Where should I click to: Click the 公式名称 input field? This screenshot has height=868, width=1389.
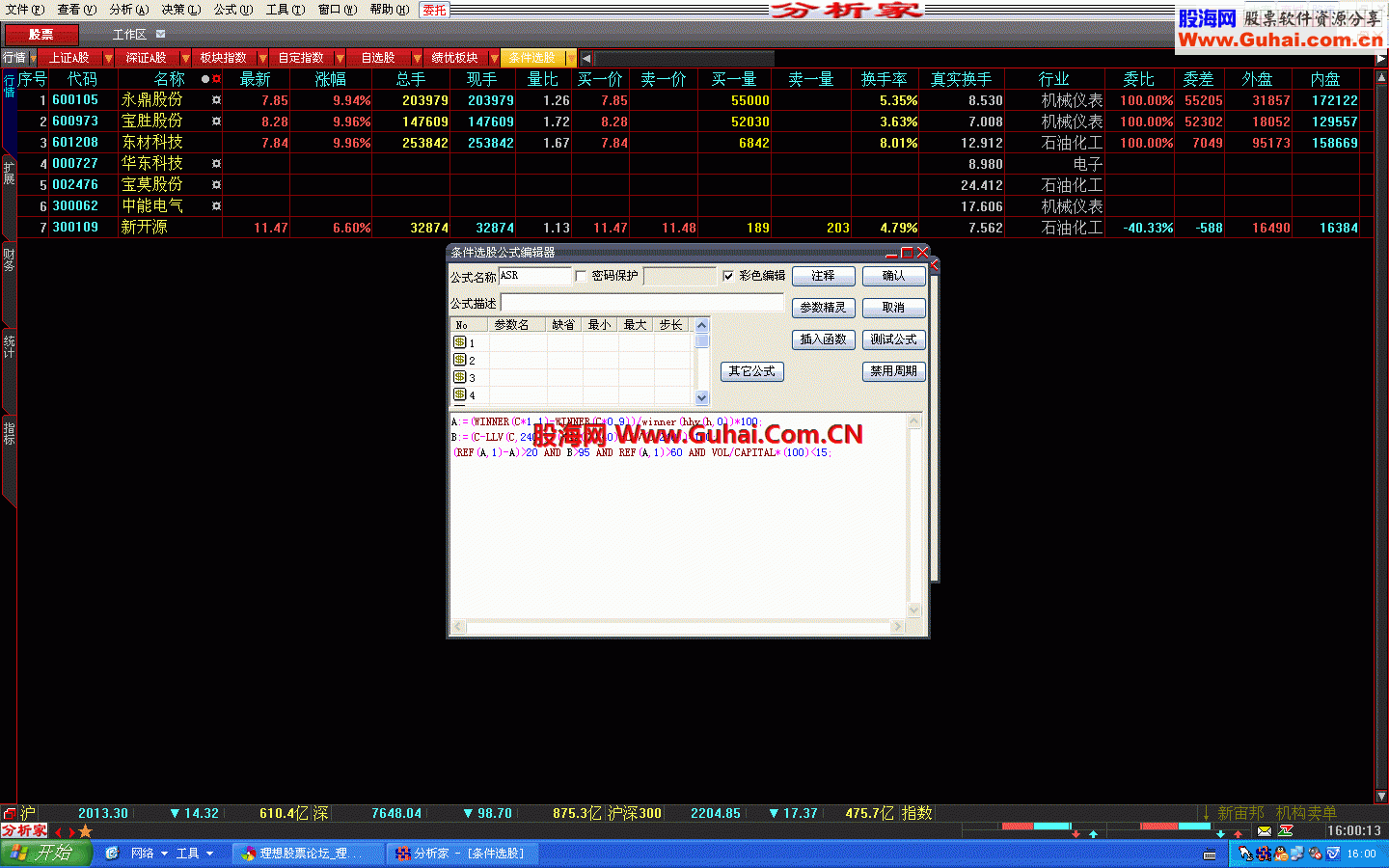click(x=534, y=276)
